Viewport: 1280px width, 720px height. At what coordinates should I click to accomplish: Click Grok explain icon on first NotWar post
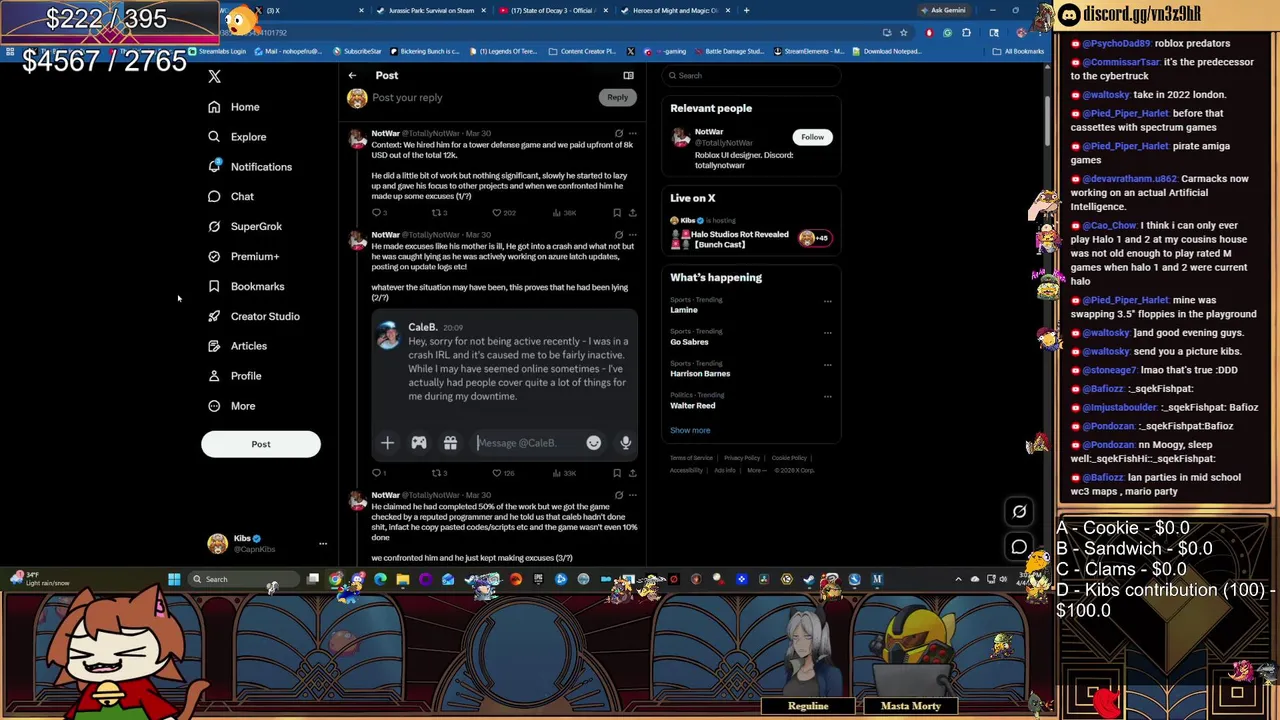pos(619,133)
